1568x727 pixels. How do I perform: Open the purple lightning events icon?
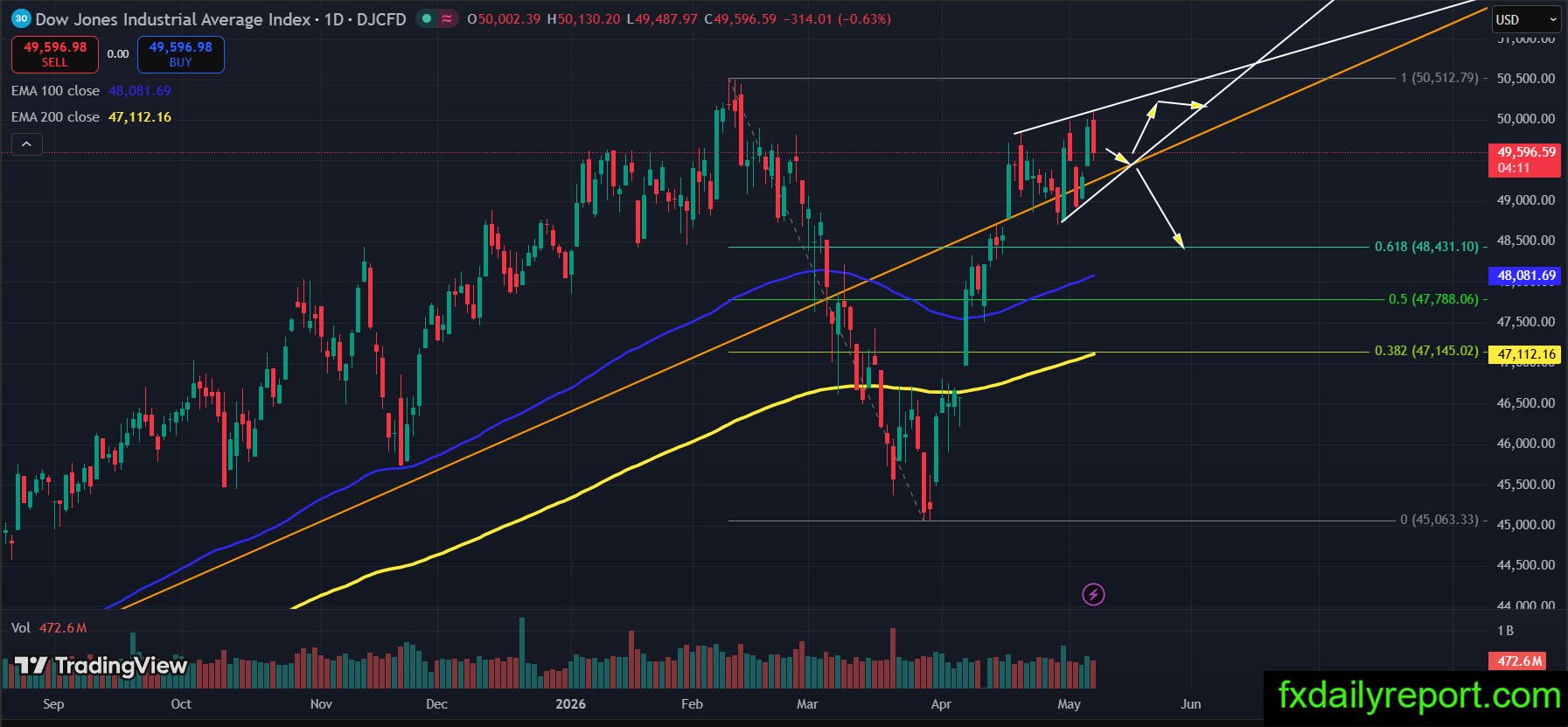tap(1093, 595)
